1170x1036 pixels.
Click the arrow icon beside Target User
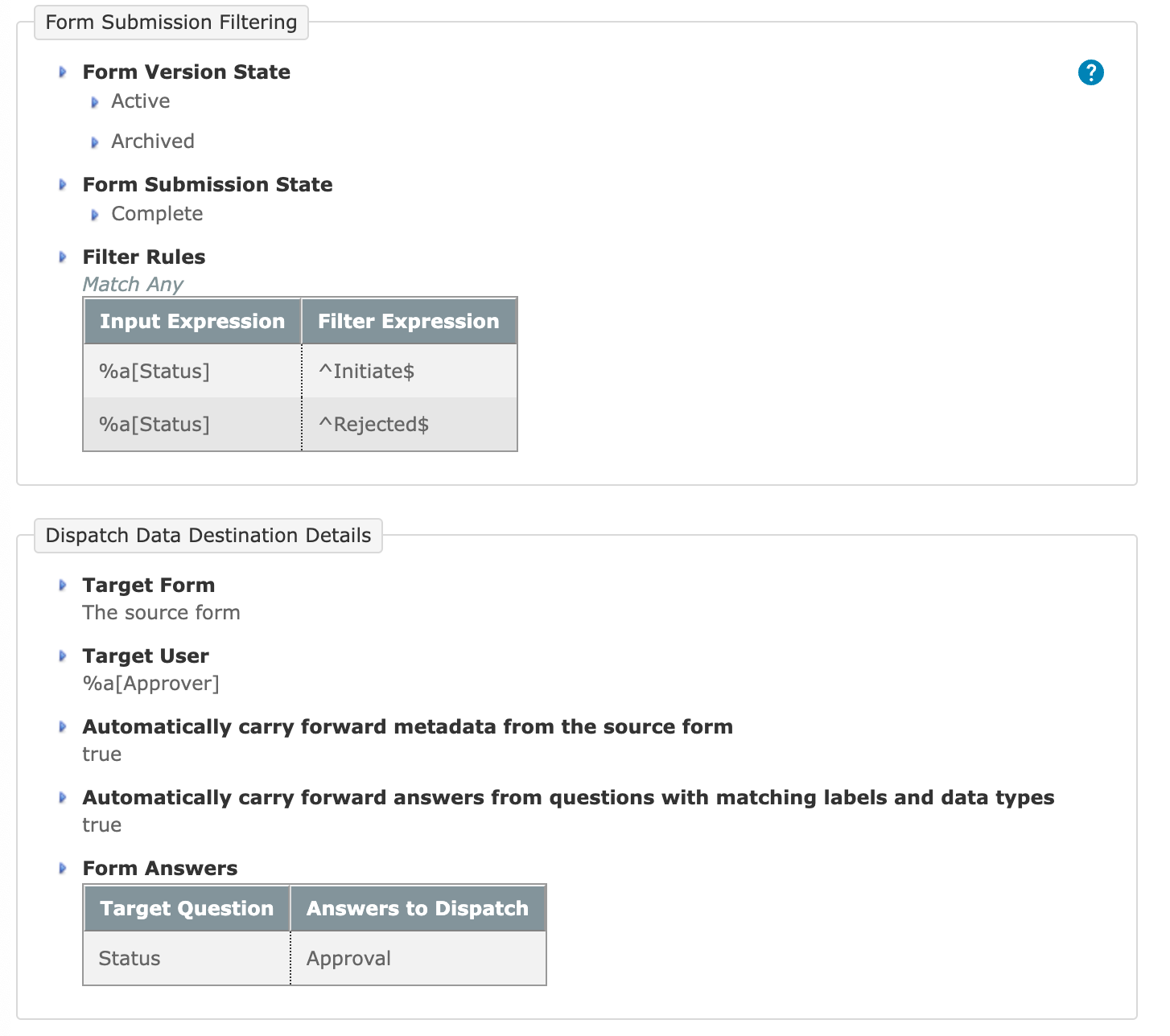pyautogui.click(x=63, y=656)
